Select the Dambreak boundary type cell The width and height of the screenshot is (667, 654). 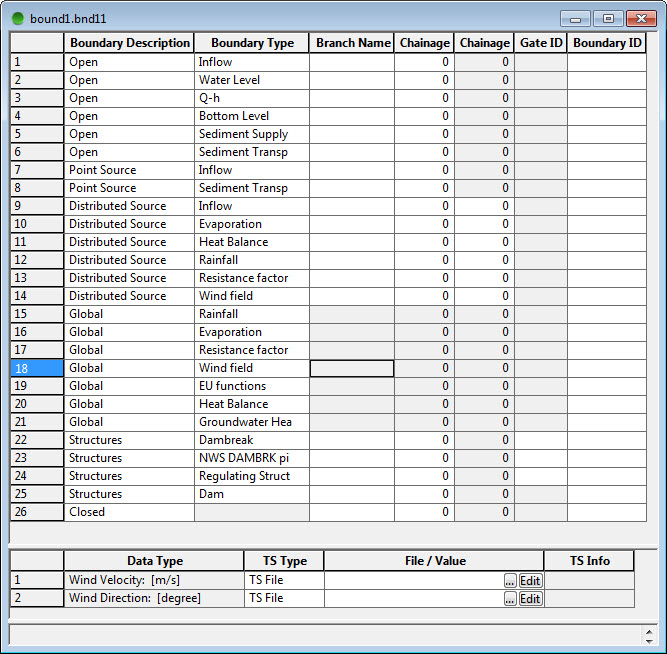(x=252, y=440)
